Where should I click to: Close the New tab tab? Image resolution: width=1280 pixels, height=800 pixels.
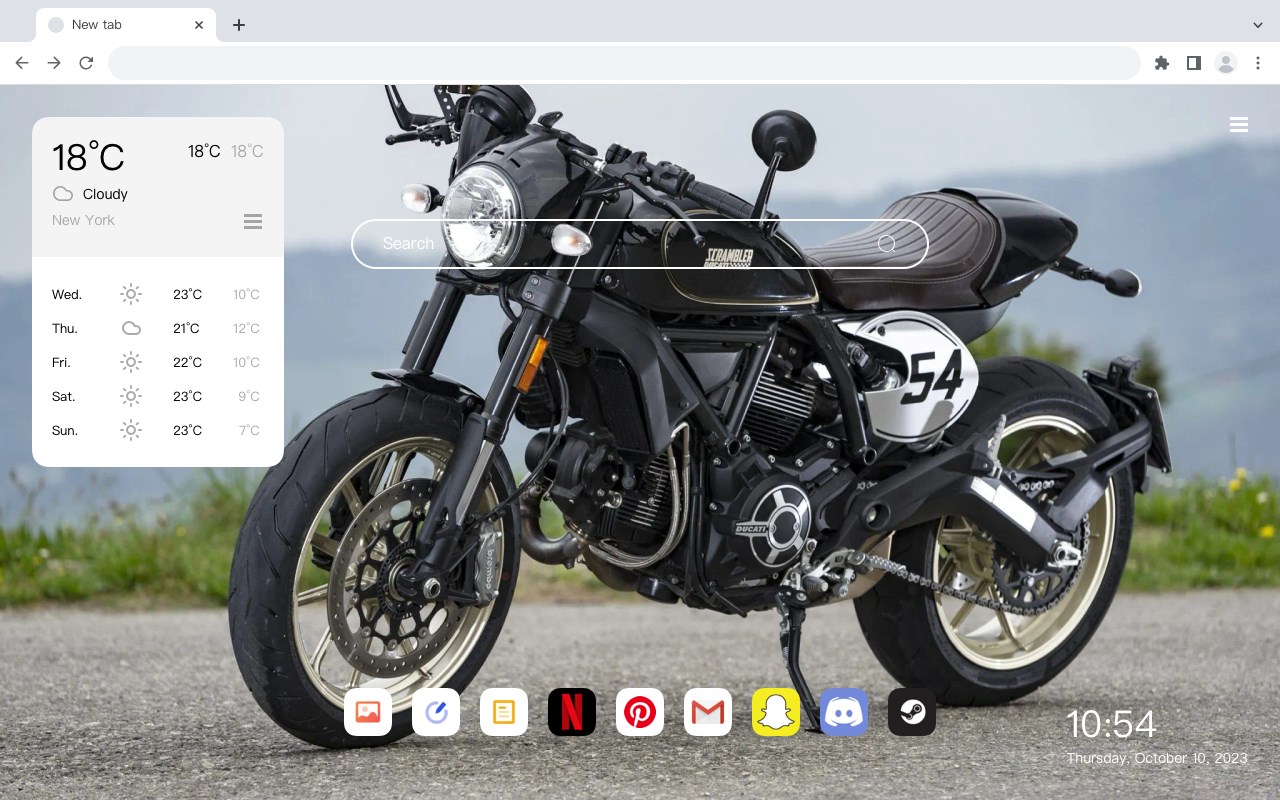tap(199, 25)
